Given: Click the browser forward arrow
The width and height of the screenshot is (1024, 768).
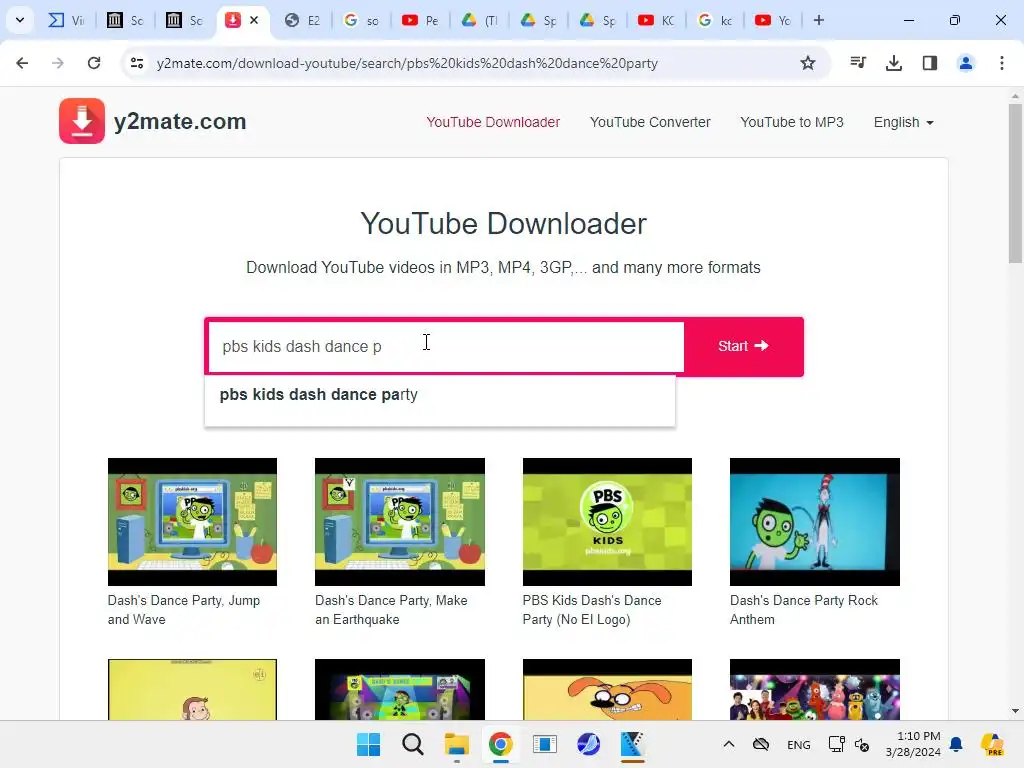Looking at the screenshot, I should [58, 63].
